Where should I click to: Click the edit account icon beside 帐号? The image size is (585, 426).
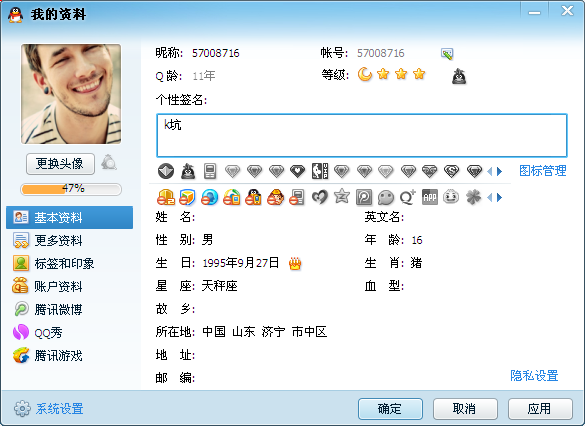447,53
